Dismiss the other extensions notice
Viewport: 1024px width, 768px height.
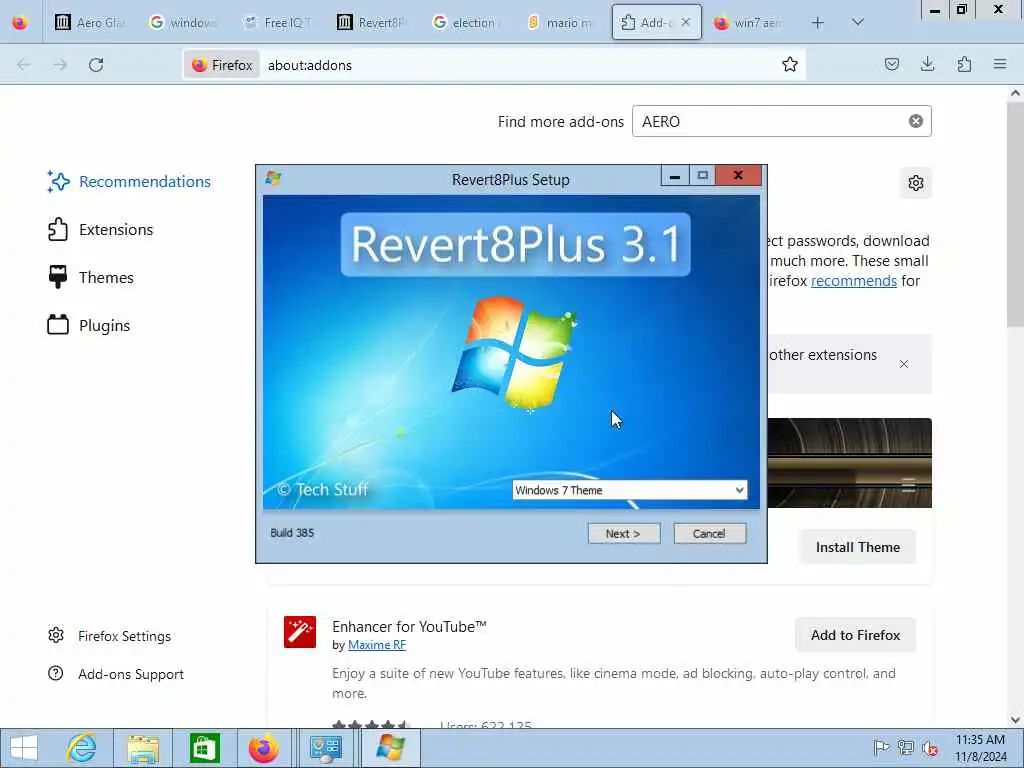point(904,364)
